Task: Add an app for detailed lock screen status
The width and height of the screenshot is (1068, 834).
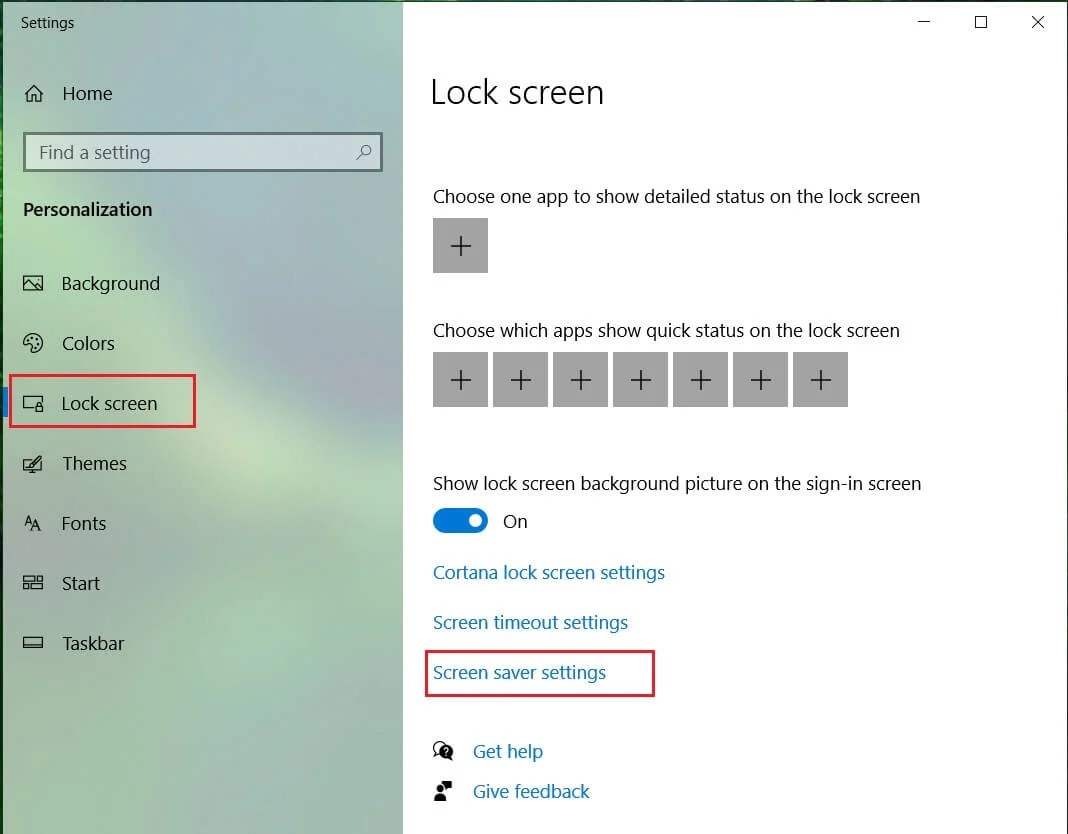Action: click(x=460, y=245)
